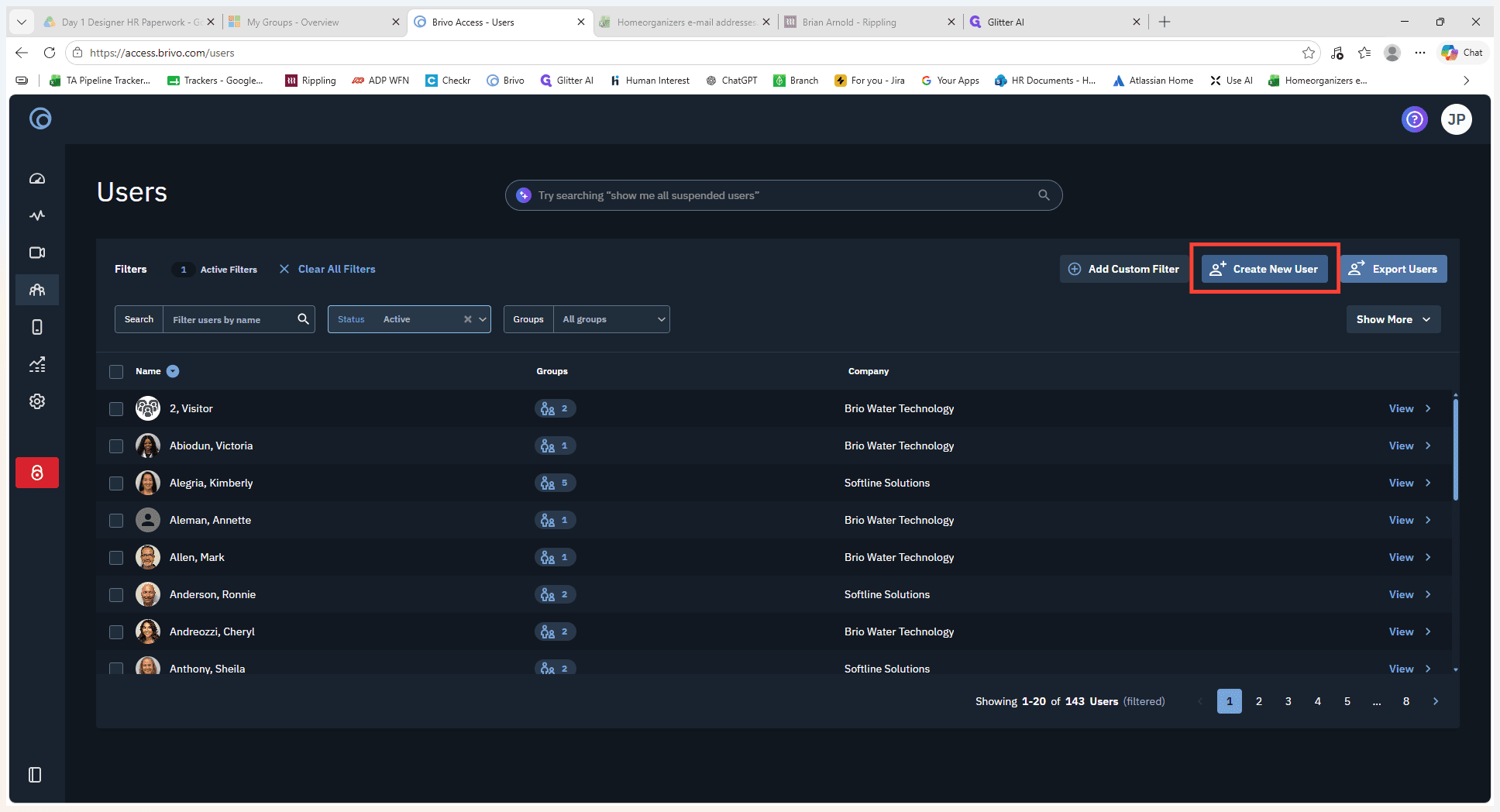
Task: Open the Users people icon in sidebar
Action: 37,290
